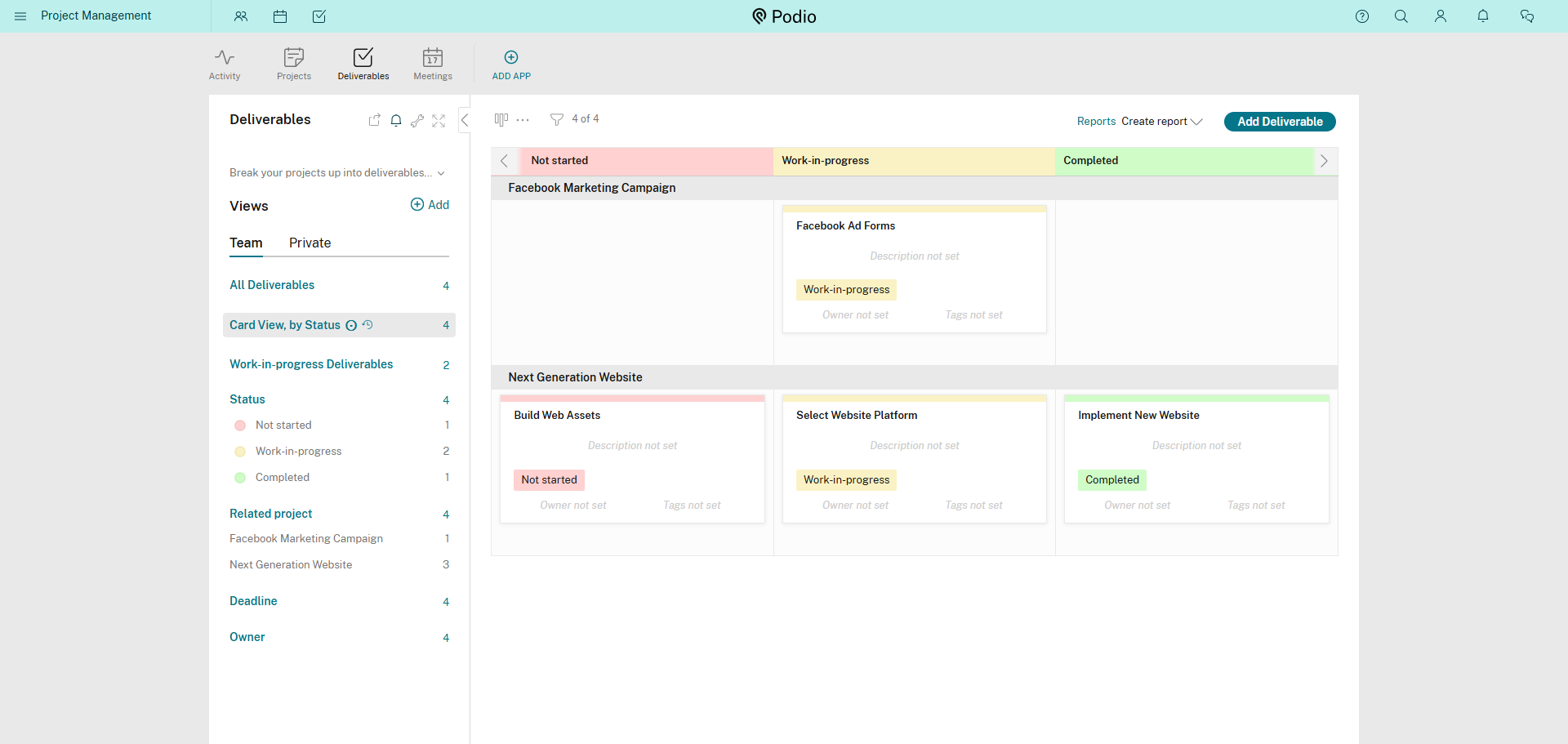Image resolution: width=1568 pixels, height=744 pixels.
Task: Filter by Work-in-progress status
Action: [298, 452]
